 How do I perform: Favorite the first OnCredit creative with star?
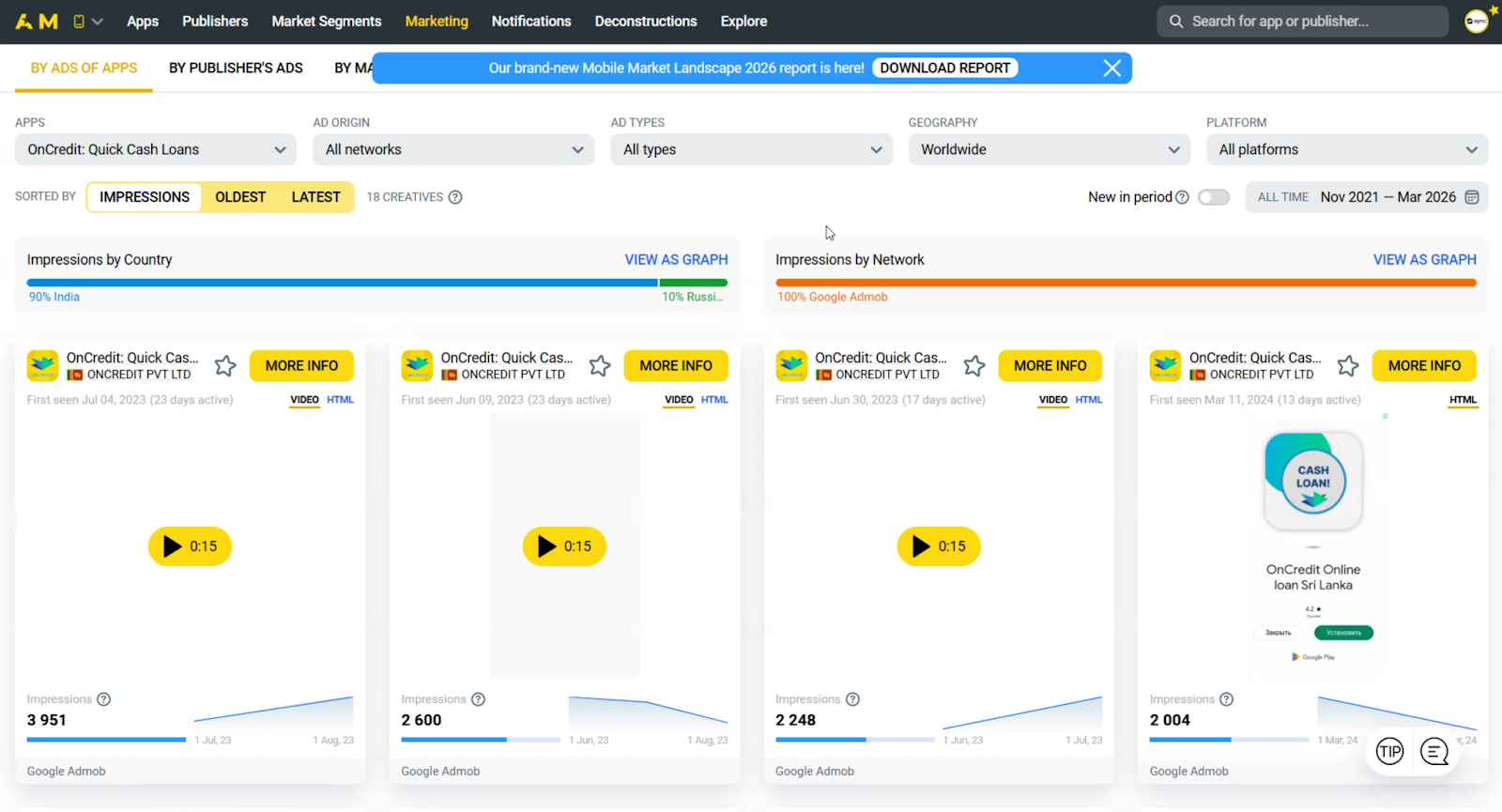(x=225, y=366)
